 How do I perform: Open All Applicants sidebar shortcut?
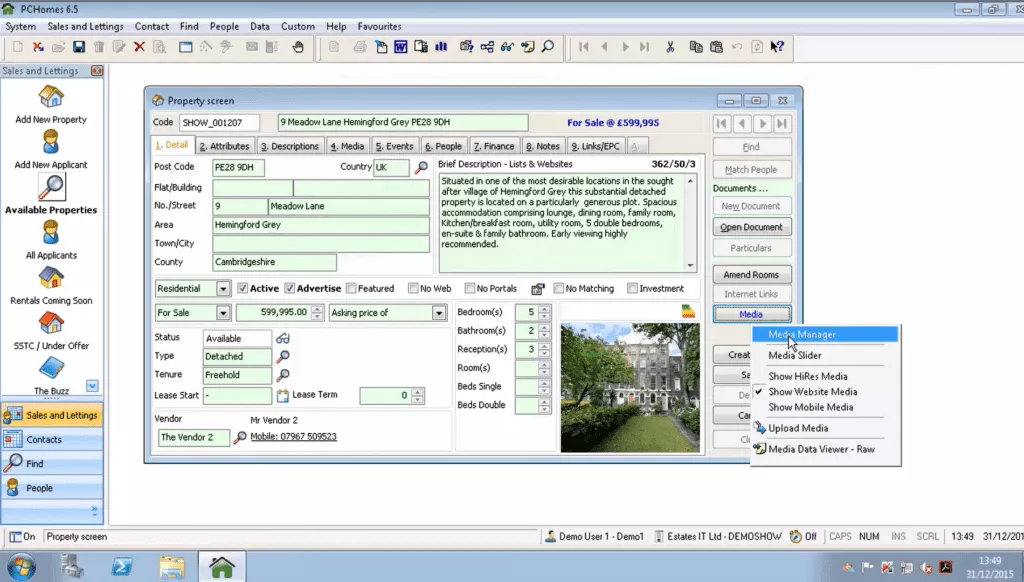(51, 240)
